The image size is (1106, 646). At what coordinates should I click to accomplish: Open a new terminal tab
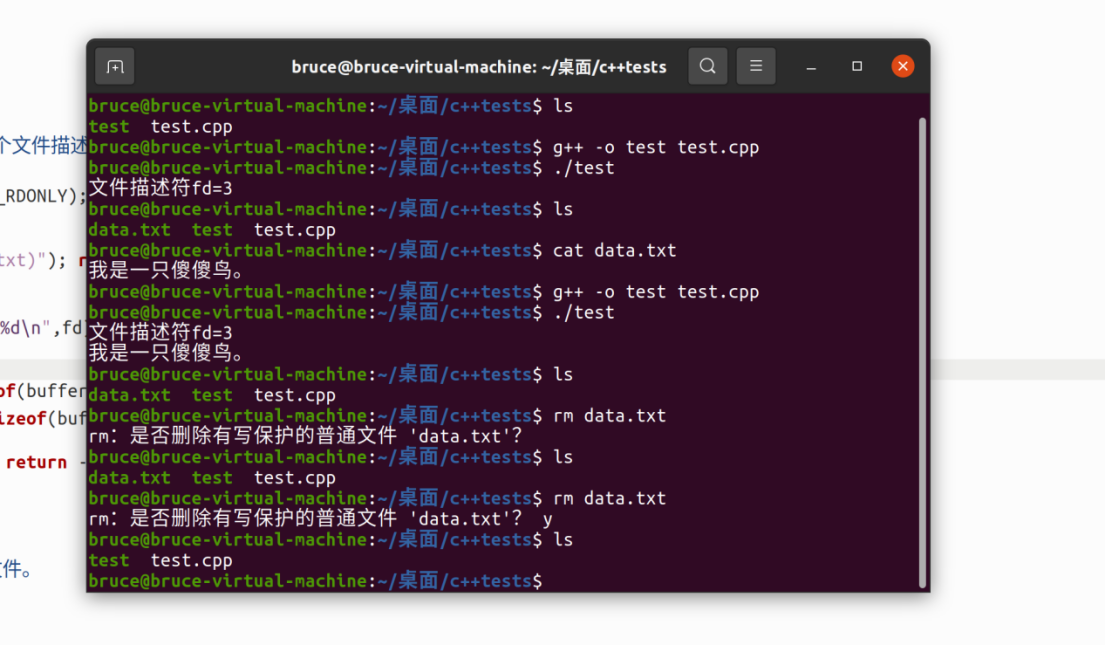(114, 67)
